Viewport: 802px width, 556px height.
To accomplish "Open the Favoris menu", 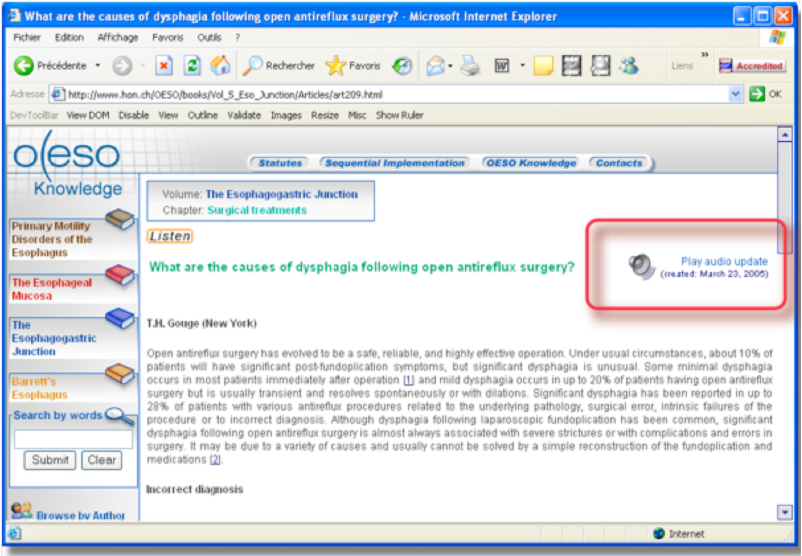I will (167, 37).
